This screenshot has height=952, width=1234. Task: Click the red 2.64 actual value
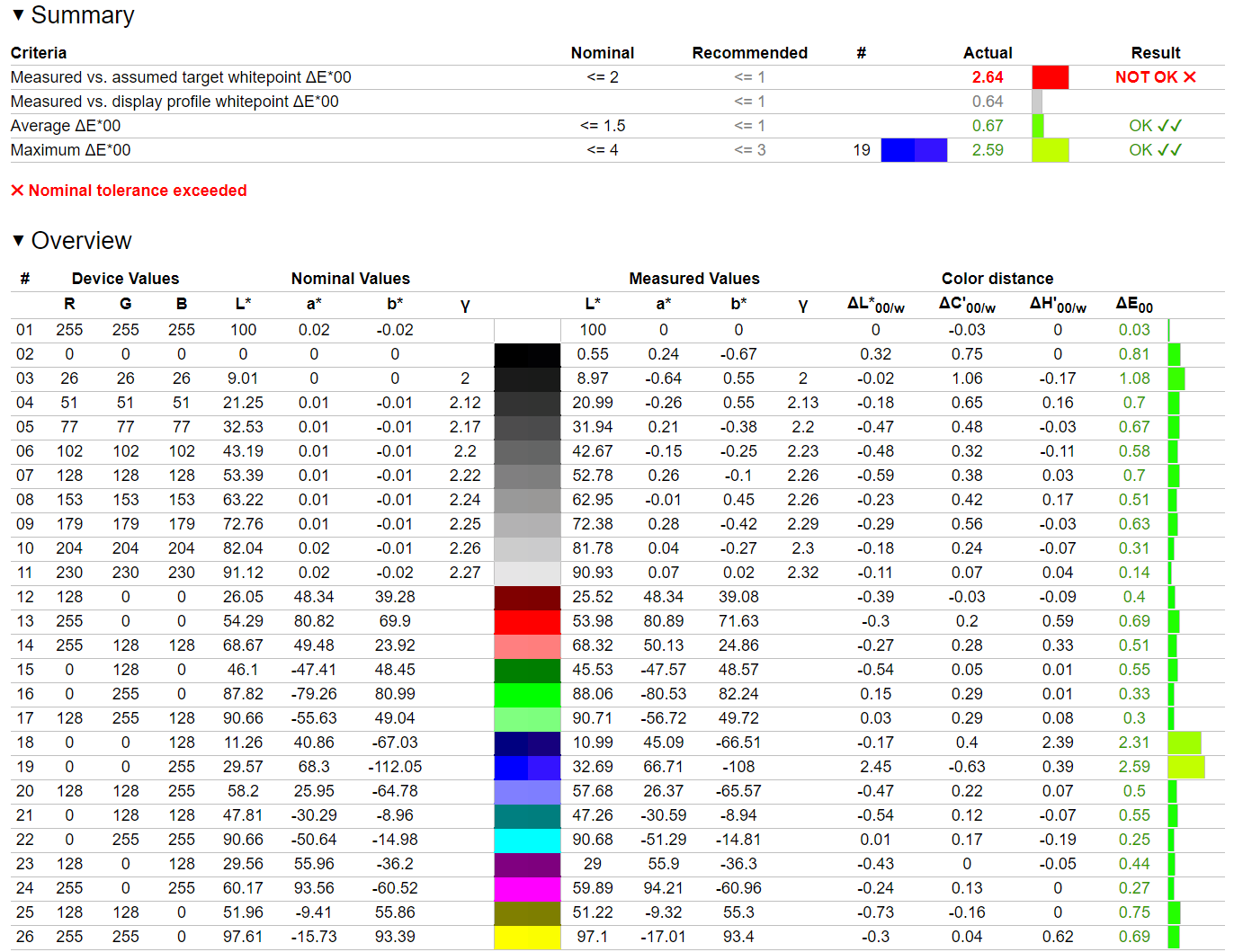988,77
